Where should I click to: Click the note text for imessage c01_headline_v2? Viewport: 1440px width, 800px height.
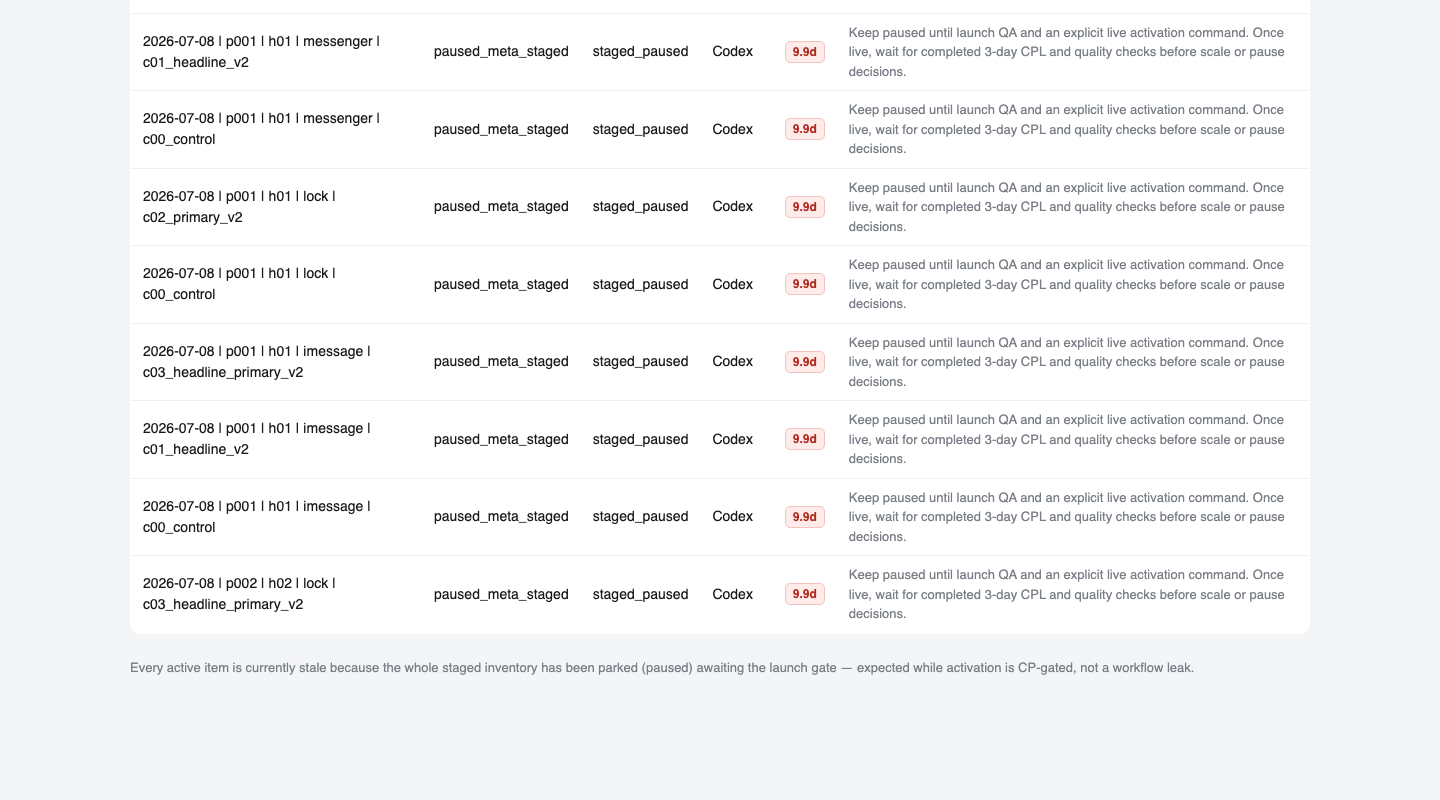click(x=1067, y=439)
